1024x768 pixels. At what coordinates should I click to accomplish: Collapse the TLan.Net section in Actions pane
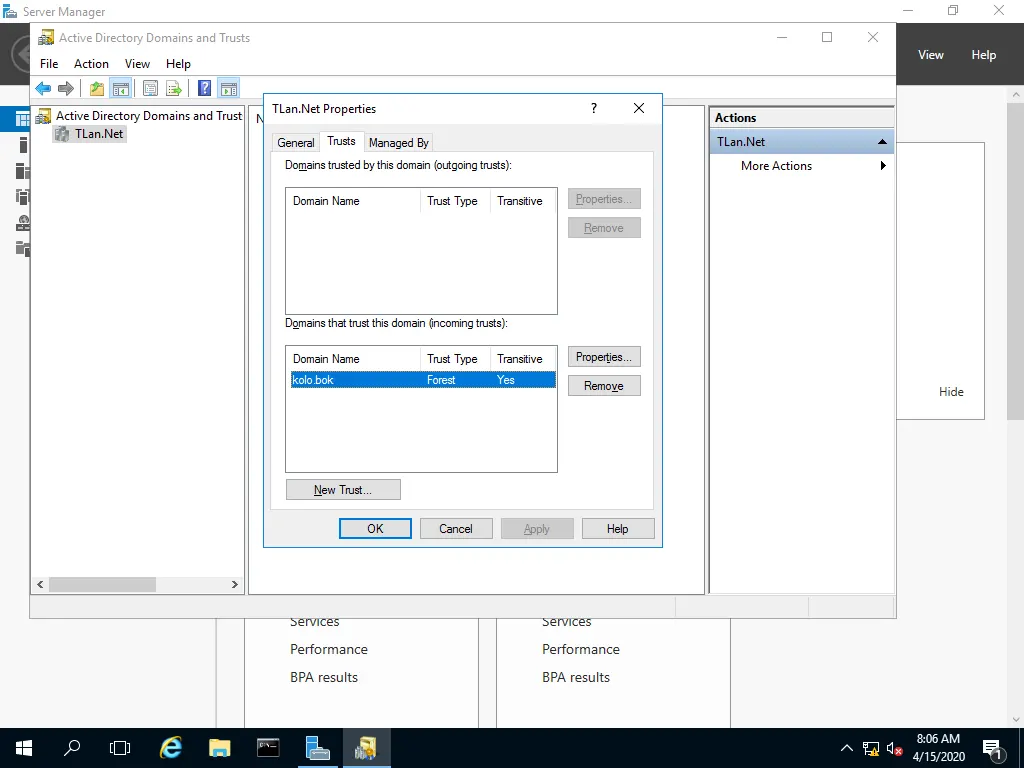point(882,142)
